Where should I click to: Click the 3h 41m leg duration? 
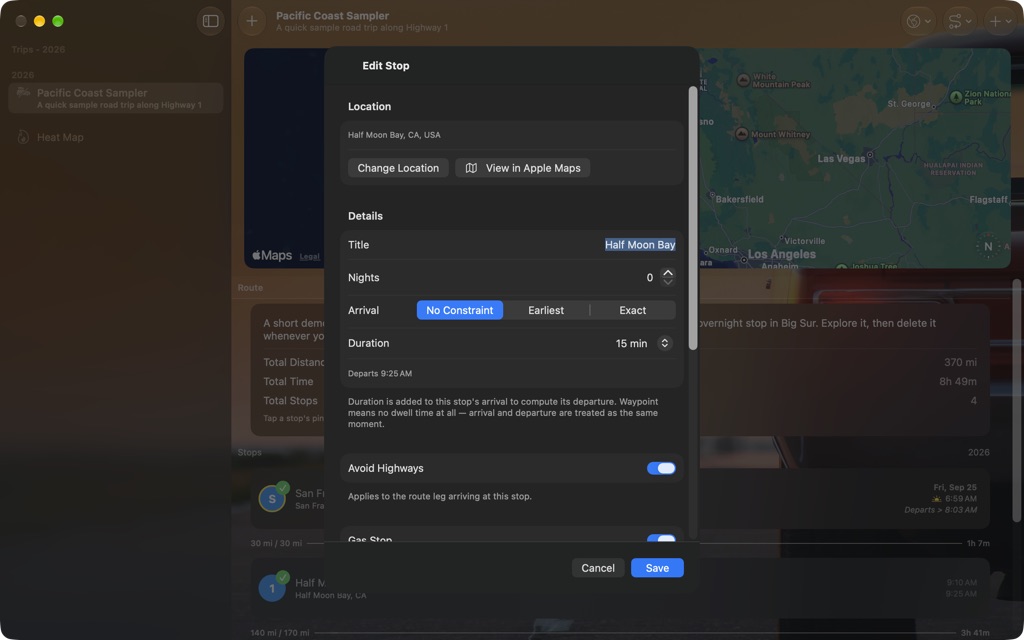(x=976, y=633)
